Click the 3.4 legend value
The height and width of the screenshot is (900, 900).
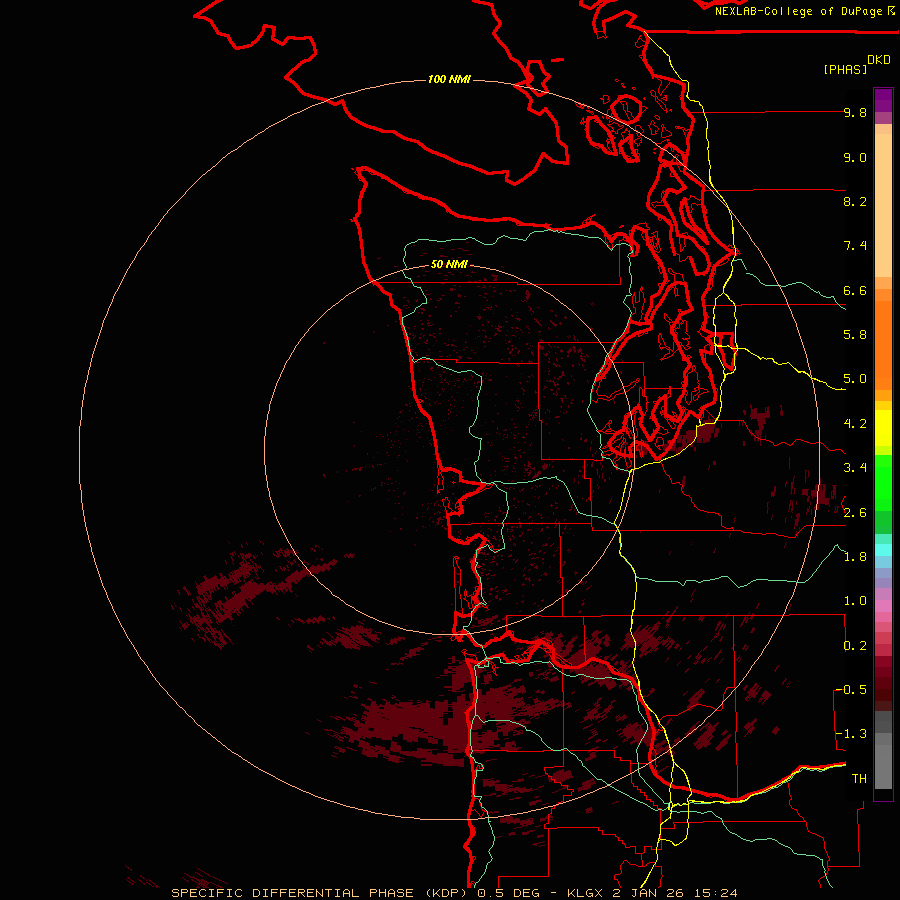855,468
